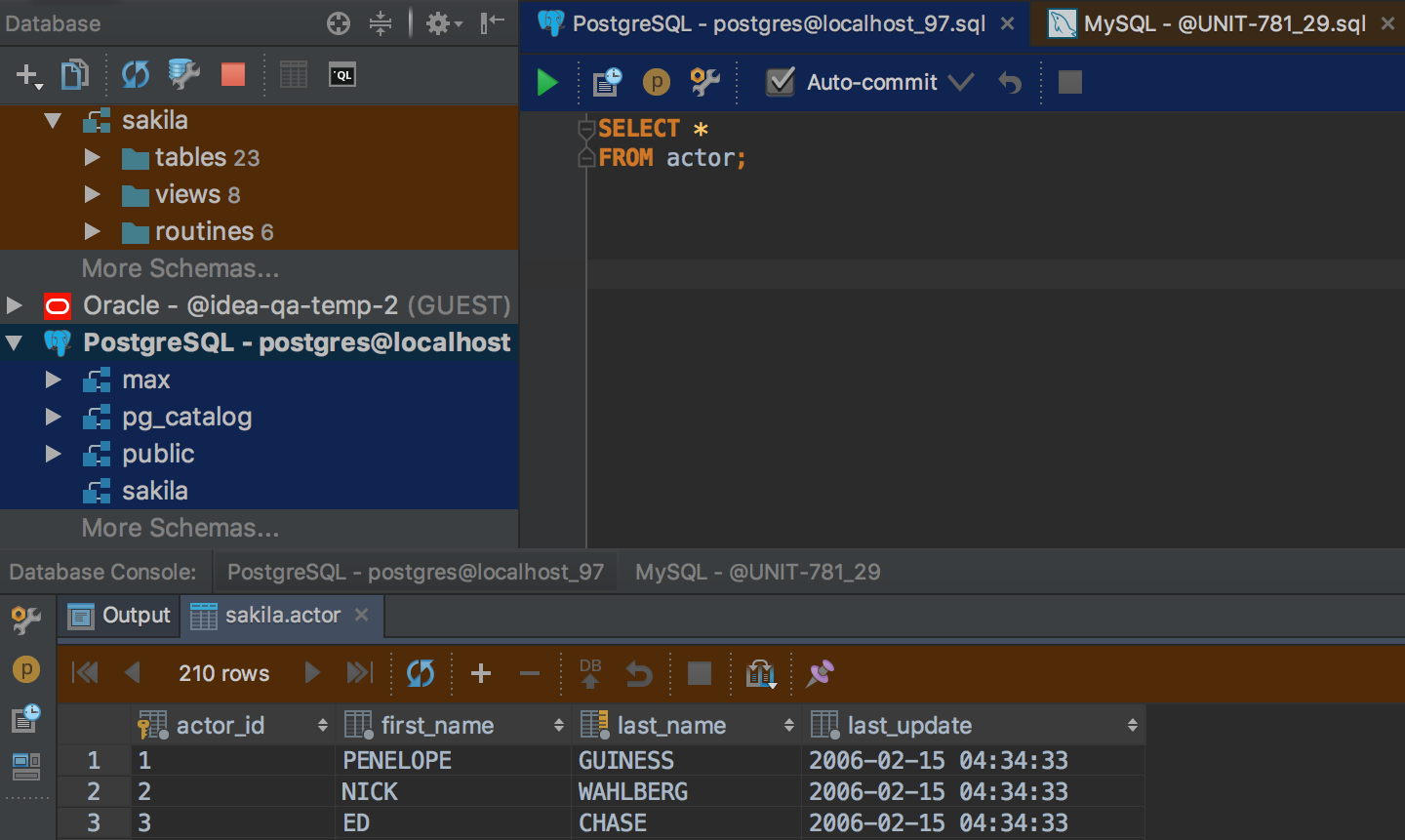Expand the routines 6 folder
The height and width of the screenshot is (840, 1405).
pos(93,231)
